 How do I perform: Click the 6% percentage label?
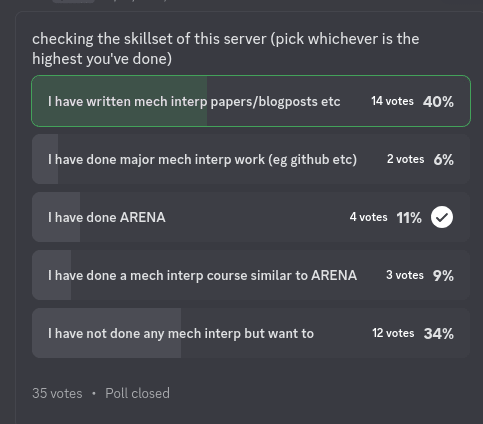[x=443, y=160]
